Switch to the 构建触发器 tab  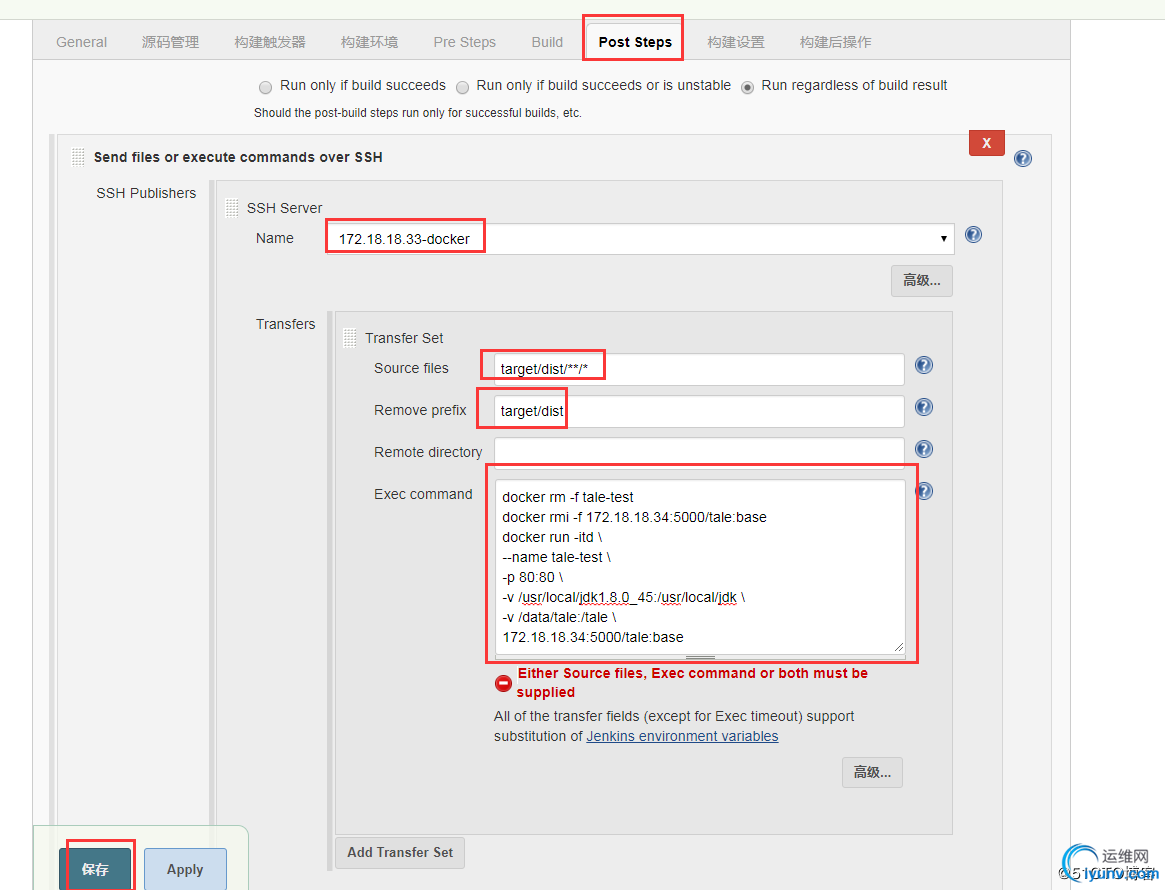[x=270, y=42]
